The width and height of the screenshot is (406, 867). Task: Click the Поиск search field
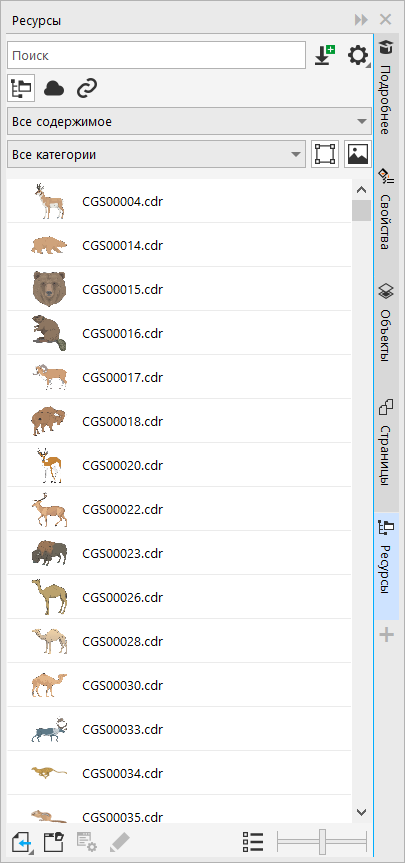(x=156, y=55)
